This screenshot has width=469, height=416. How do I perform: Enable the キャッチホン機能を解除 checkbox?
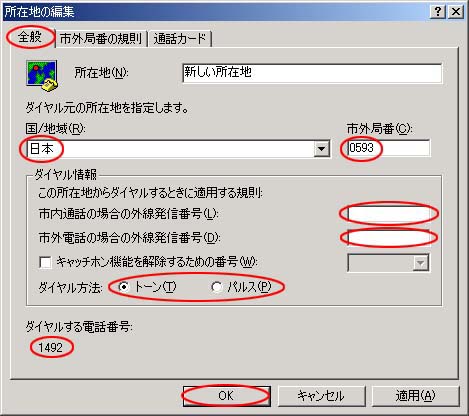pos(45,262)
